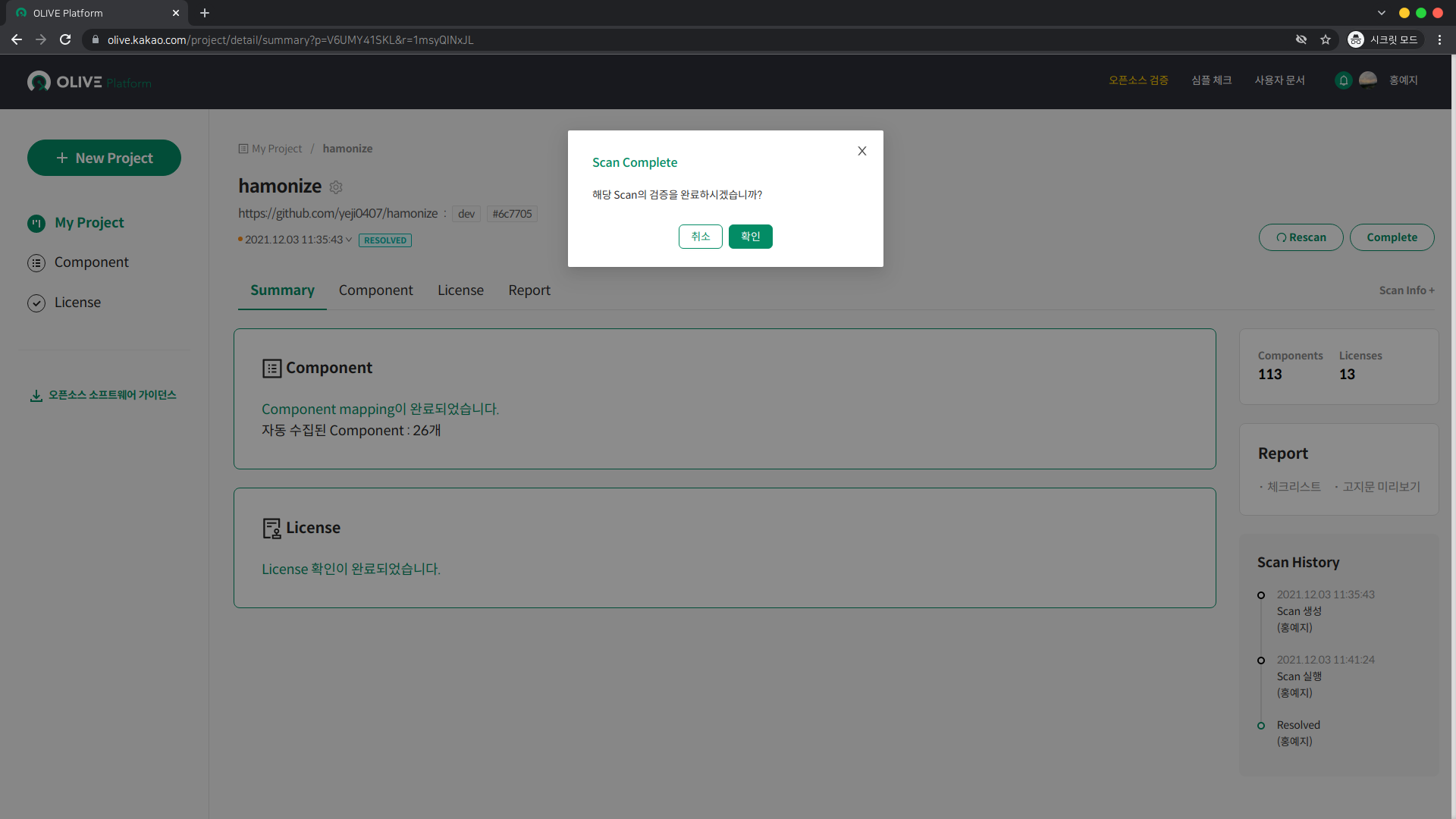Switch to the Component tab
Viewport: 1456px width, 819px height.
click(375, 290)
